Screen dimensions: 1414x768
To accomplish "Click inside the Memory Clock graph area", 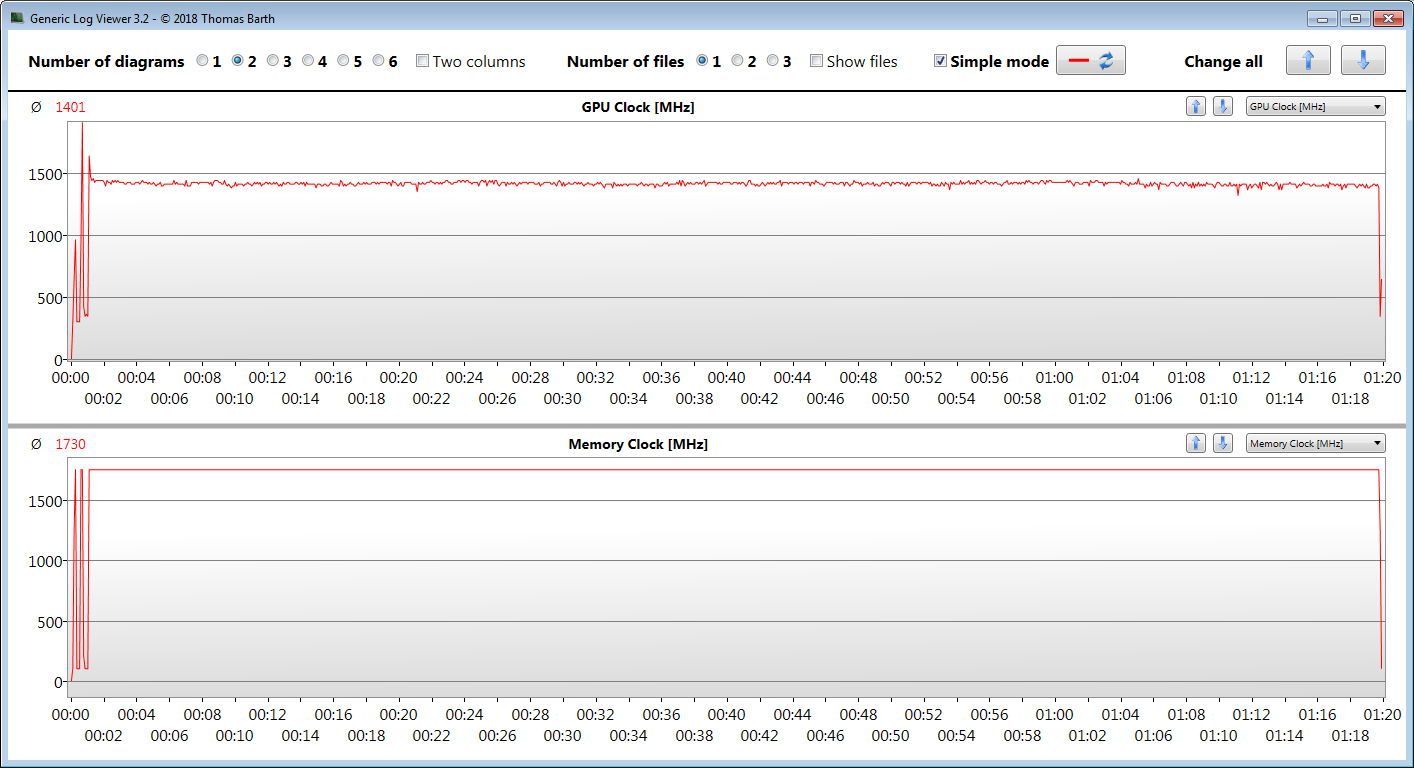I will (x=727, y=578).
